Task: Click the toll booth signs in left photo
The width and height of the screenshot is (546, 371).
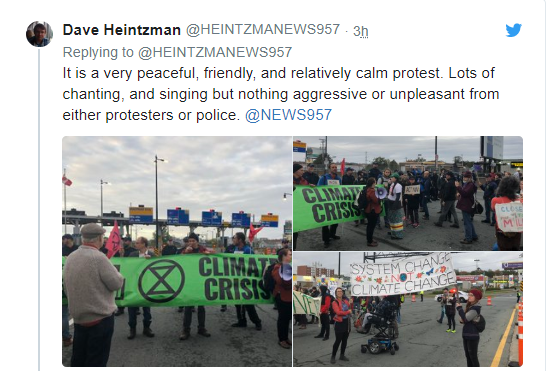Action: coord(204,216)
